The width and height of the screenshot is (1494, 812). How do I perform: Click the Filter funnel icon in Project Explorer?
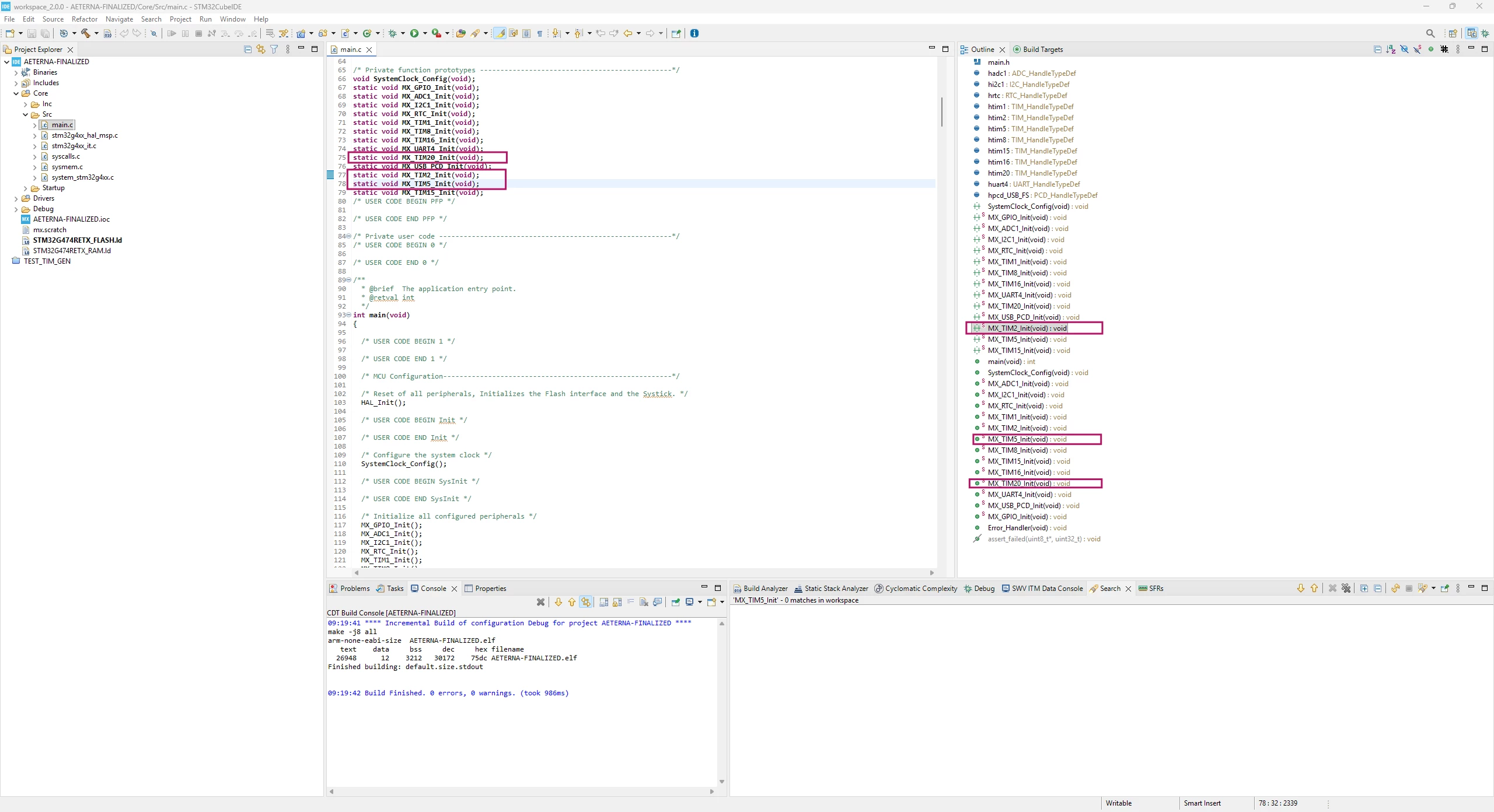(x=274, y=50)
